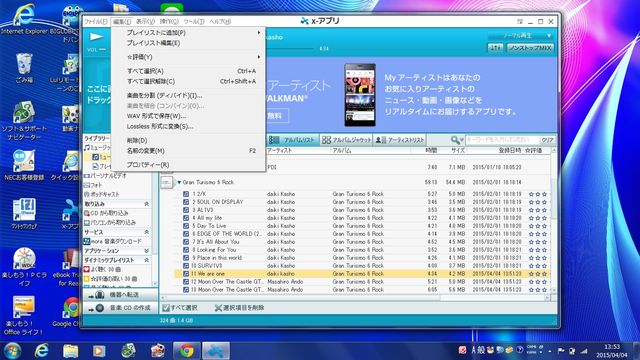The width and height of the screenshot is (640, 360).
Task: Click the equalizer settings button beside ノンストップMIX
Action: pos(496,48)
